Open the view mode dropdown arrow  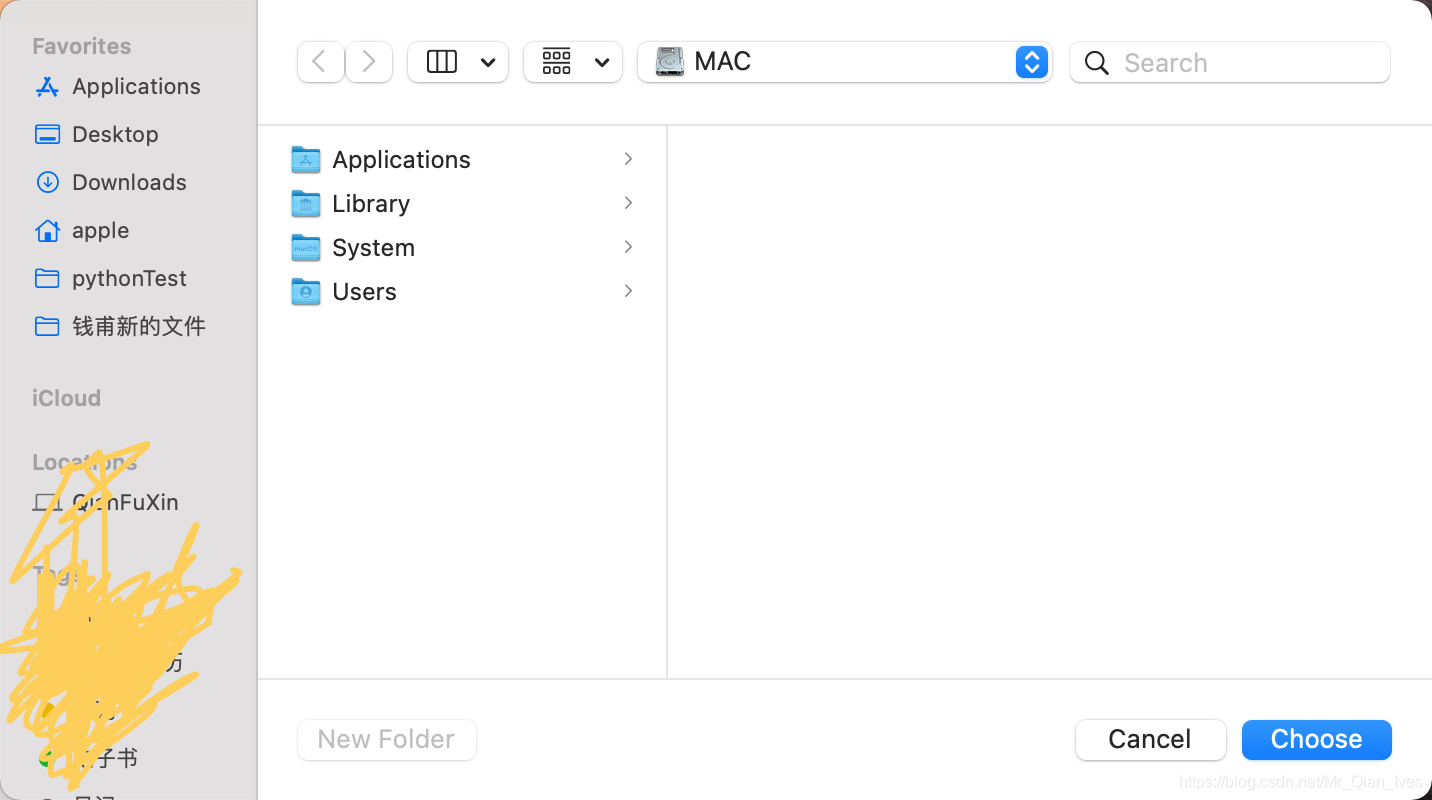488,62
